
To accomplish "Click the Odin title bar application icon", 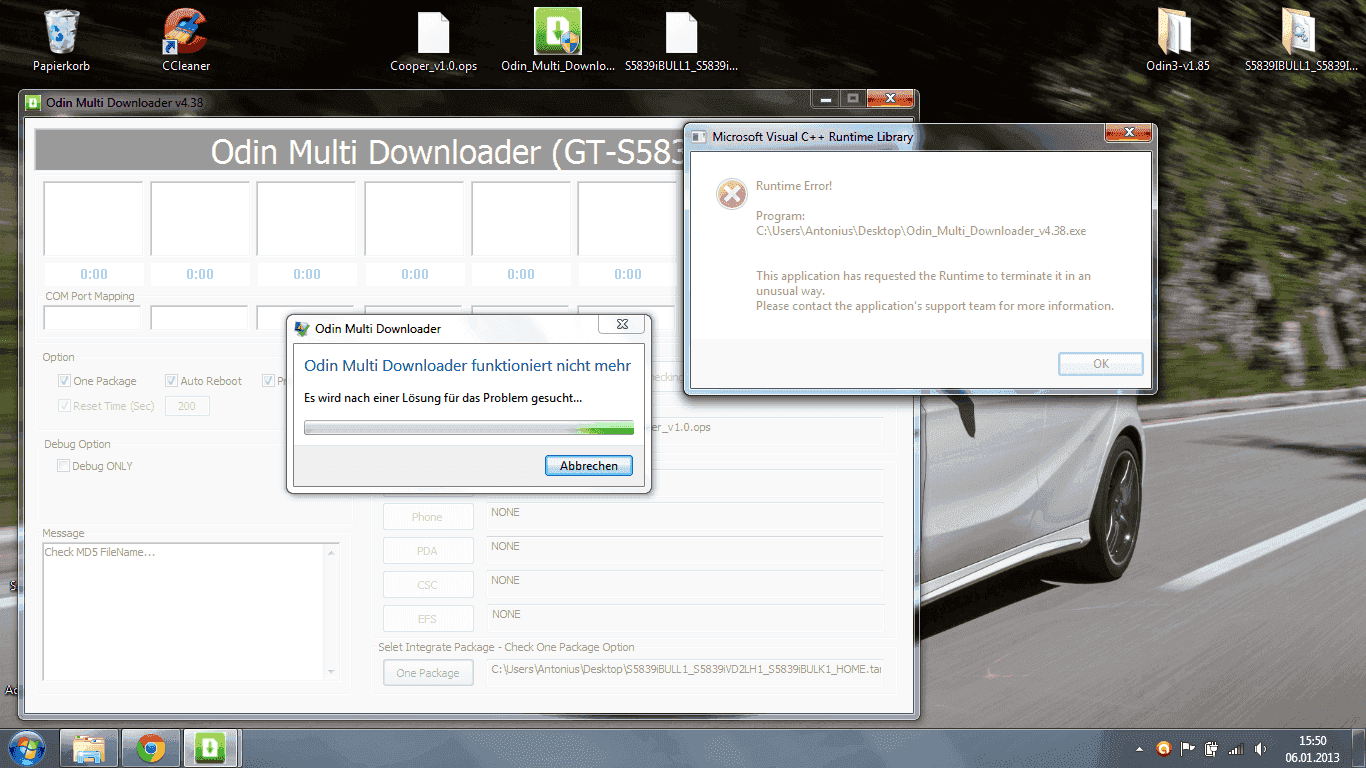I will (x=33, y=102).
